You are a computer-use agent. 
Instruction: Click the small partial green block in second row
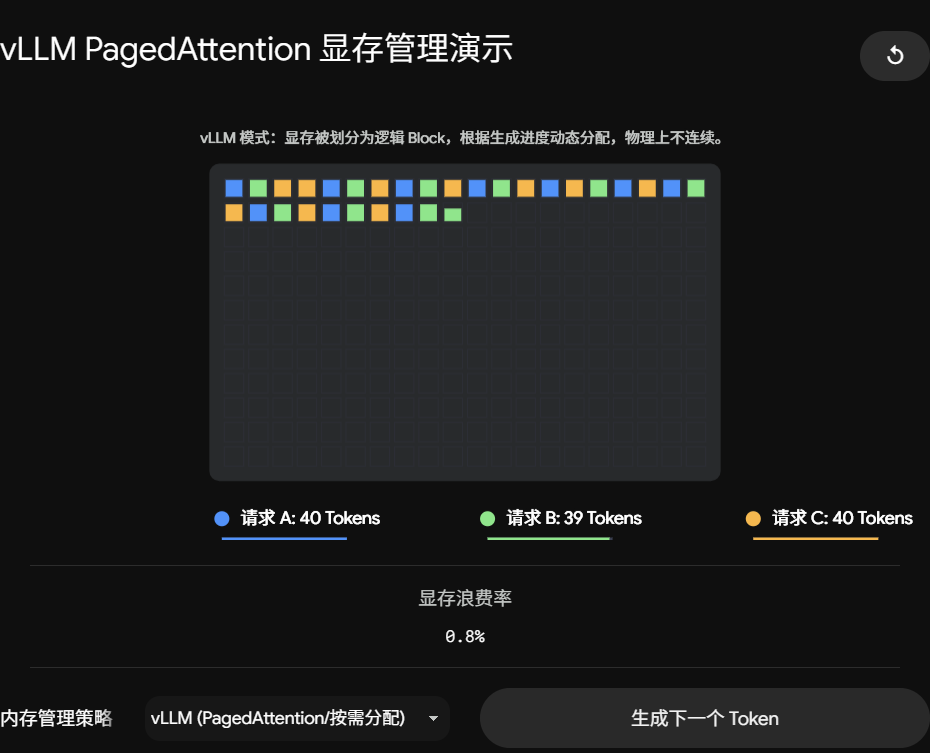[x=453, y=215]
